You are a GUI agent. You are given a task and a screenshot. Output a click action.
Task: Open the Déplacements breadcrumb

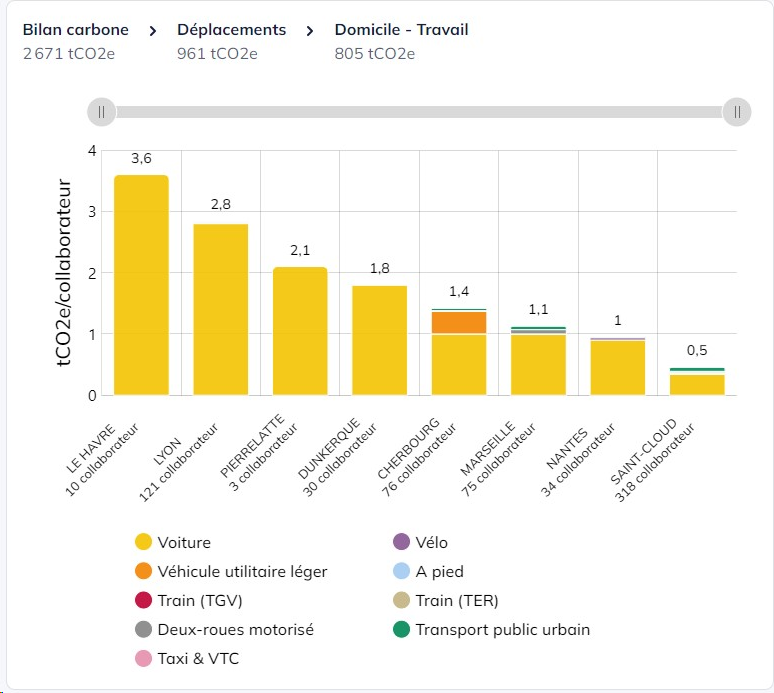point(232,30)
